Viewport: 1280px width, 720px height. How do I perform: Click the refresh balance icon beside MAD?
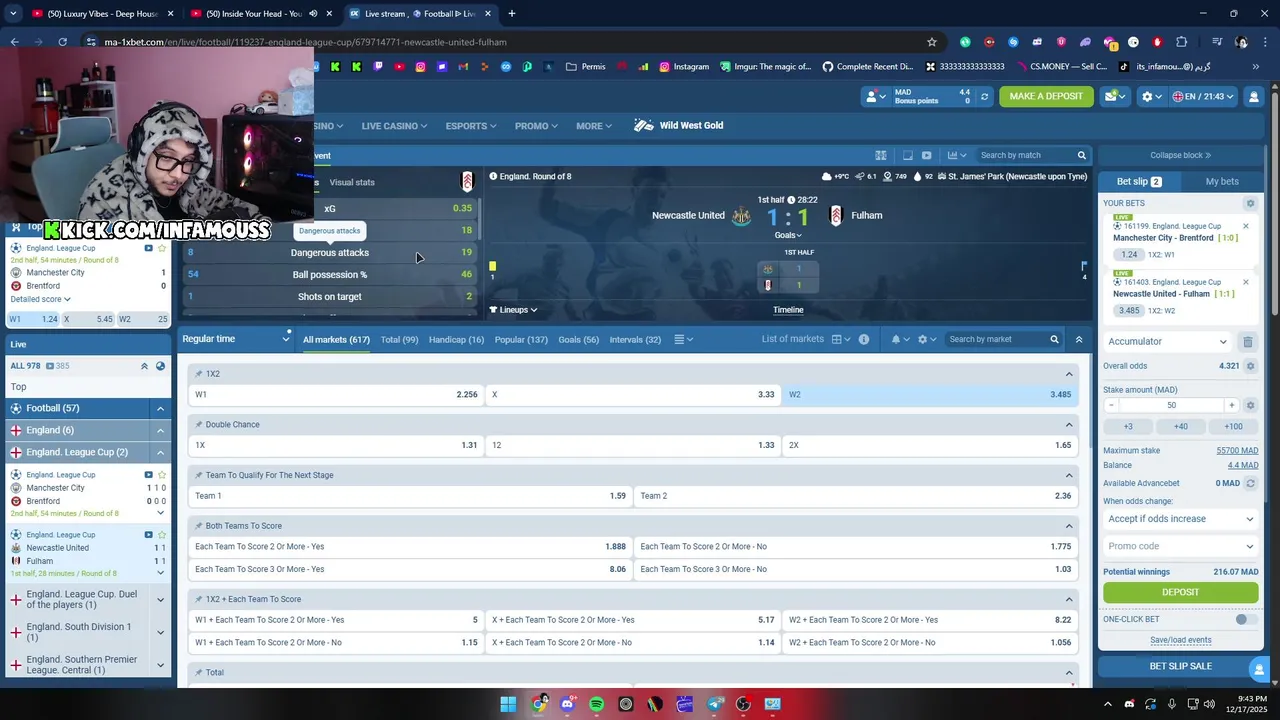(984, 97)
